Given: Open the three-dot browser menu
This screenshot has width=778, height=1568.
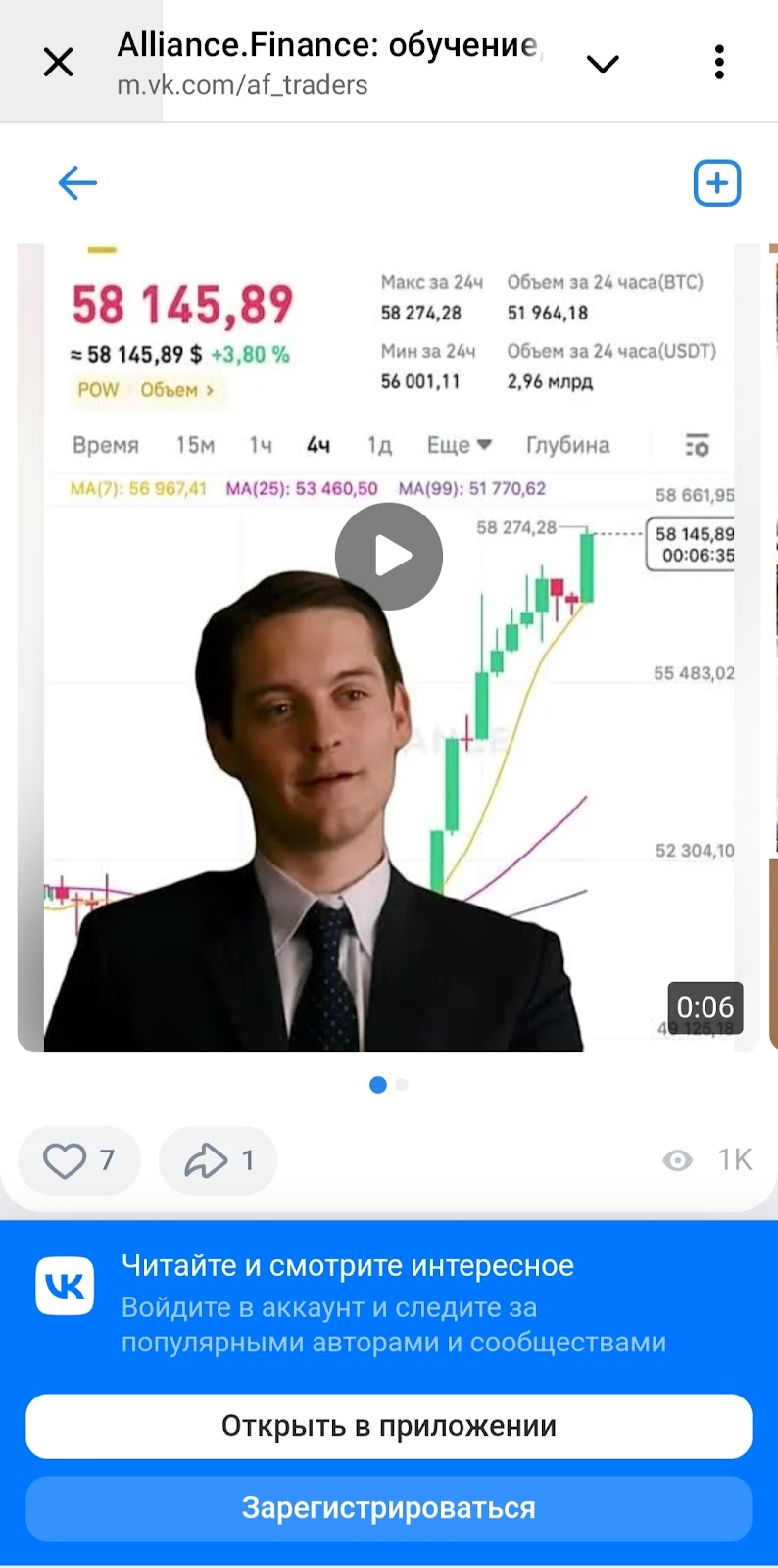Looking at the screenshot, I should click(x=719, y=63).
